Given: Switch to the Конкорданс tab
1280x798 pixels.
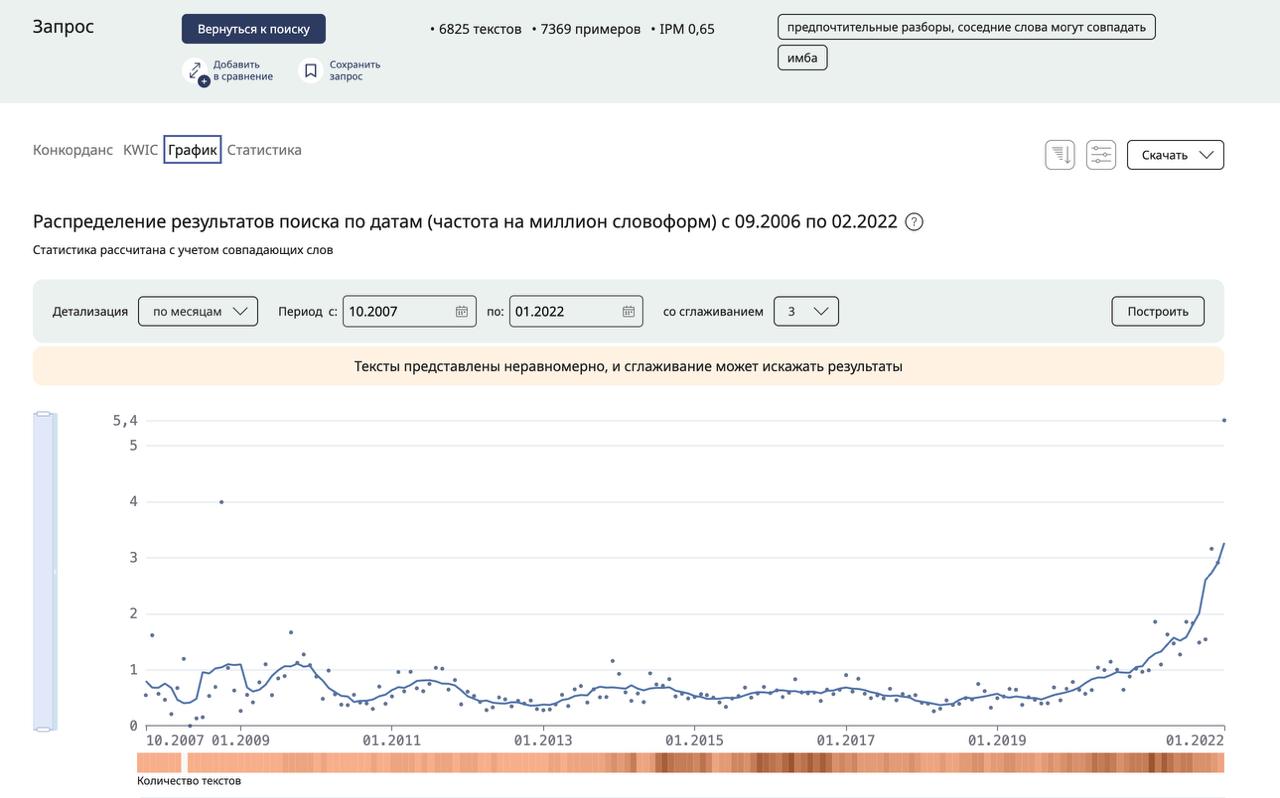Looking at the screenshot, I should click(x=73, y=150).
